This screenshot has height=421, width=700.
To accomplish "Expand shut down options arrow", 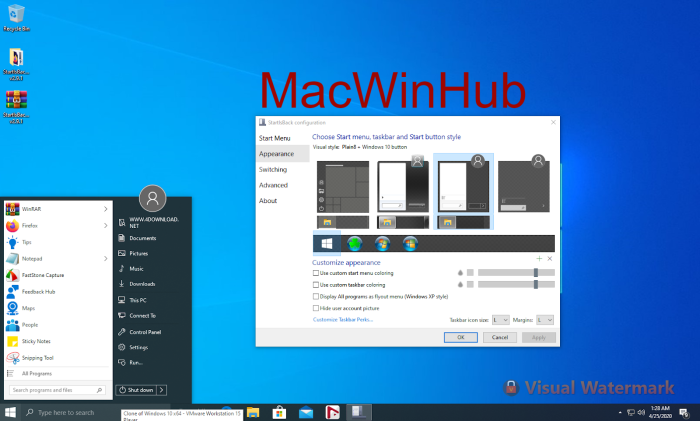I will tap(162, 390).
